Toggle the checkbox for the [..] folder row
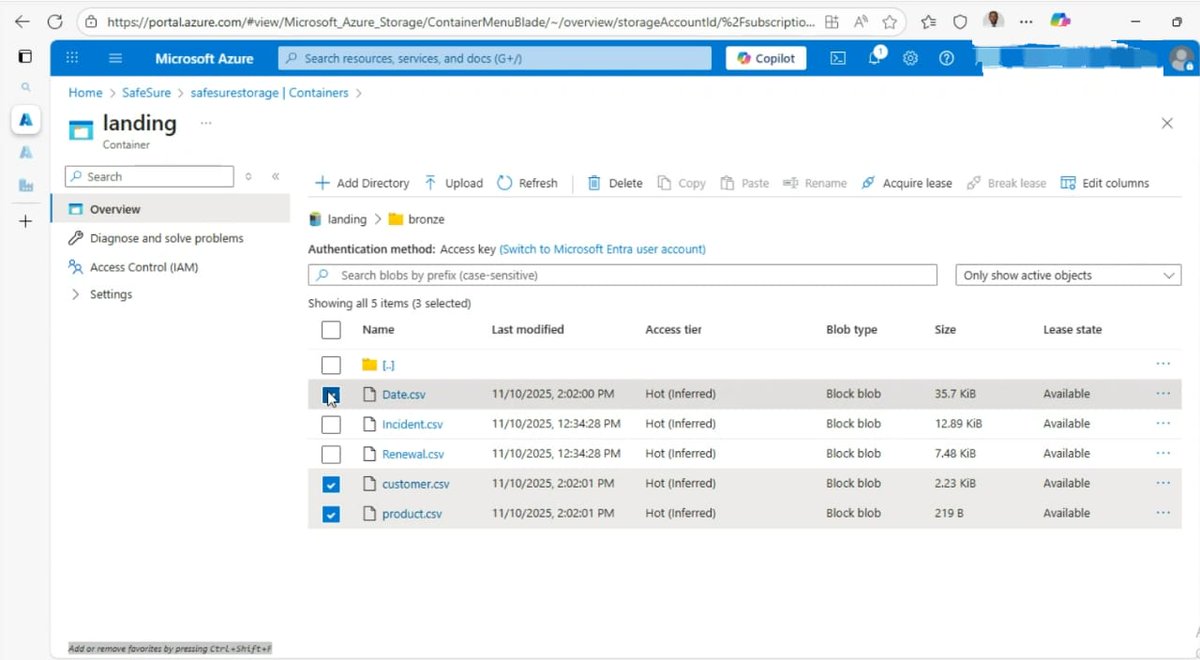The image size is (1200, 660). click(331, 365)
